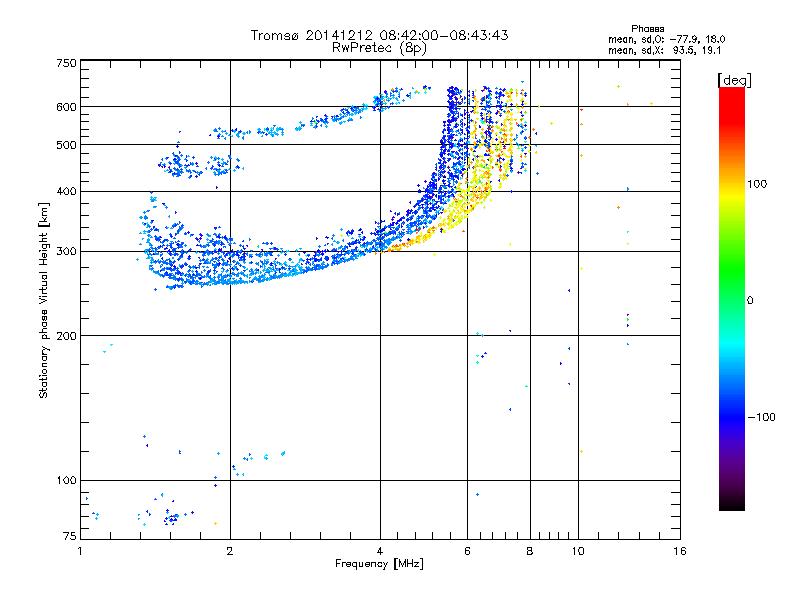800x600 pixels.
Task: Click the '[deg]' colorbar unit label
Action: click(x=734, y=80)
